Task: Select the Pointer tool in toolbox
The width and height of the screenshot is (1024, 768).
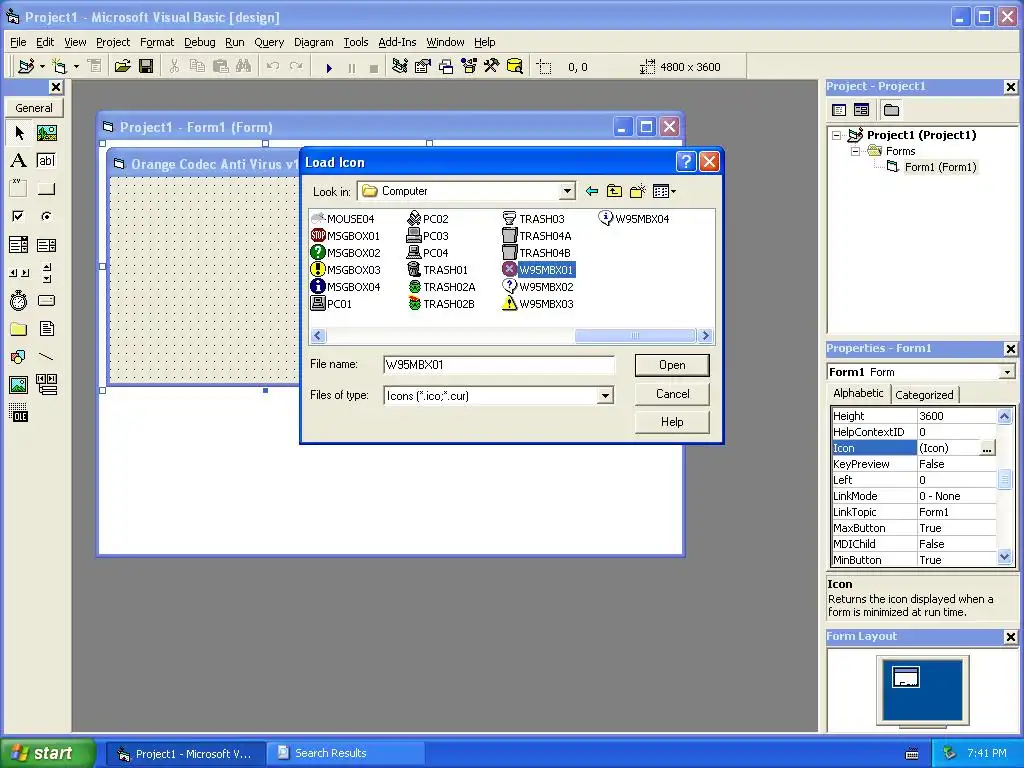Action: pos(19,133)
